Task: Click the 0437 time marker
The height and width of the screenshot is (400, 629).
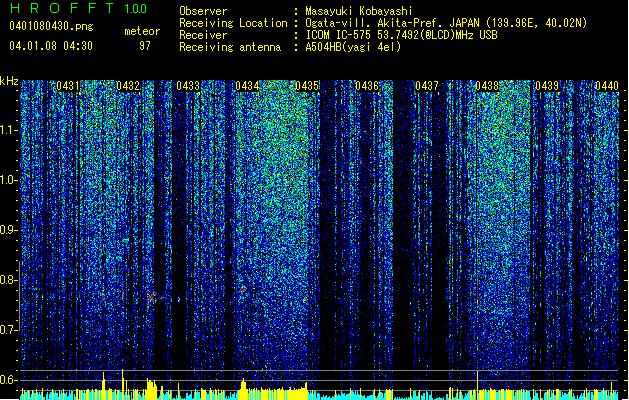Action: 427,86
